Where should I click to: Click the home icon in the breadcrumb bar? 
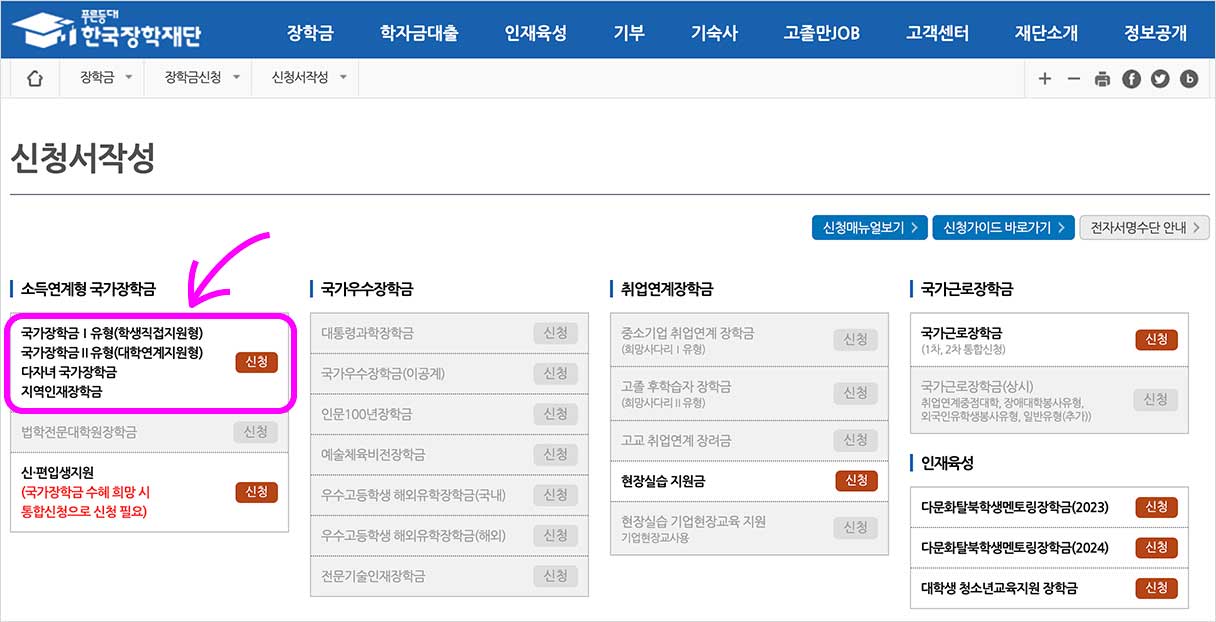pos(34,77)
